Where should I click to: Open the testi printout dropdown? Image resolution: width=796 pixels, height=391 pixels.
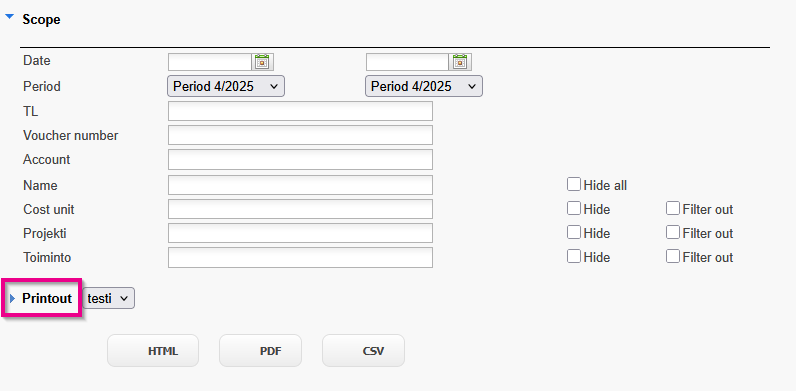pos(109,299)
